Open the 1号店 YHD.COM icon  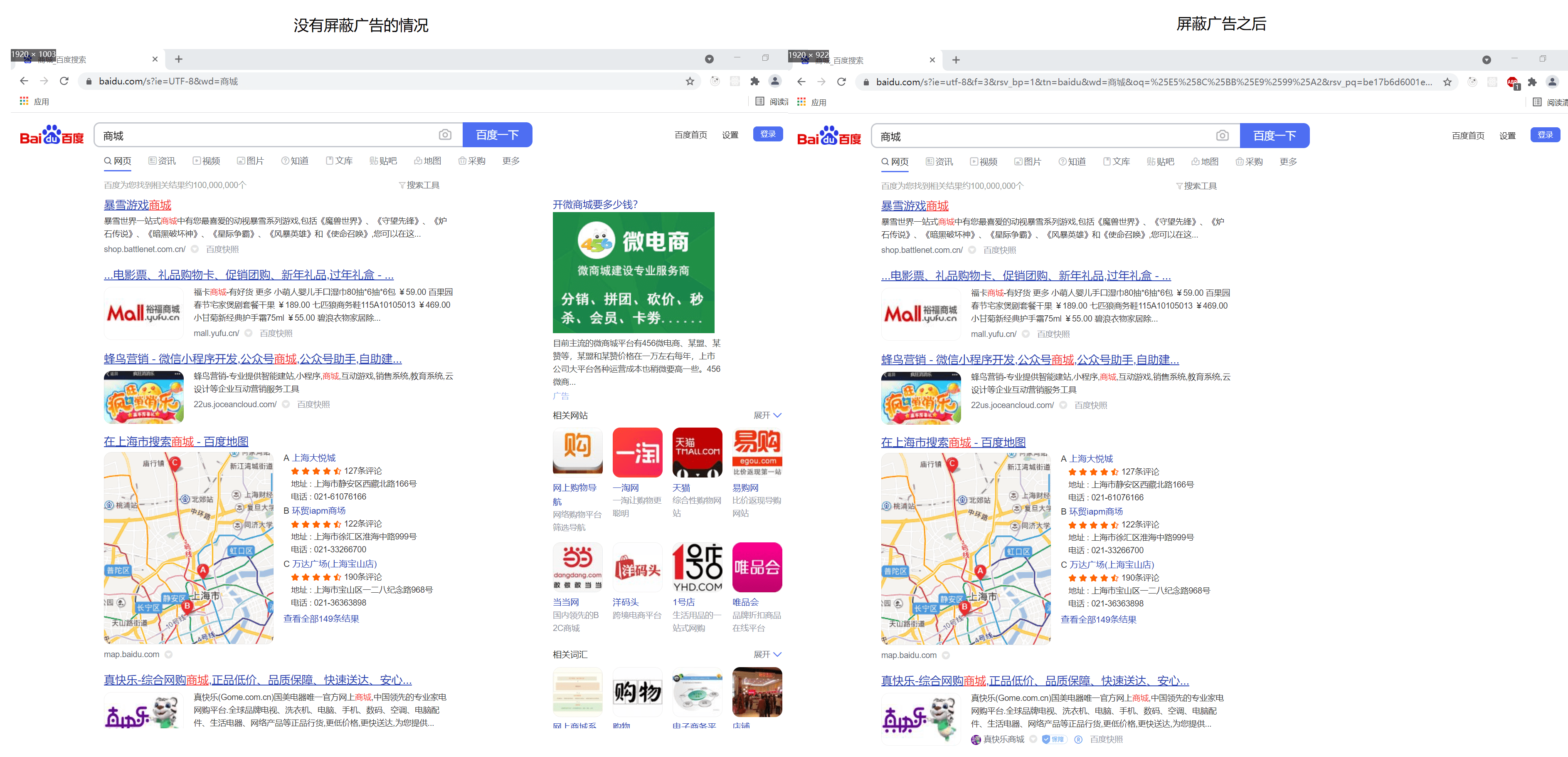[697, 567]
